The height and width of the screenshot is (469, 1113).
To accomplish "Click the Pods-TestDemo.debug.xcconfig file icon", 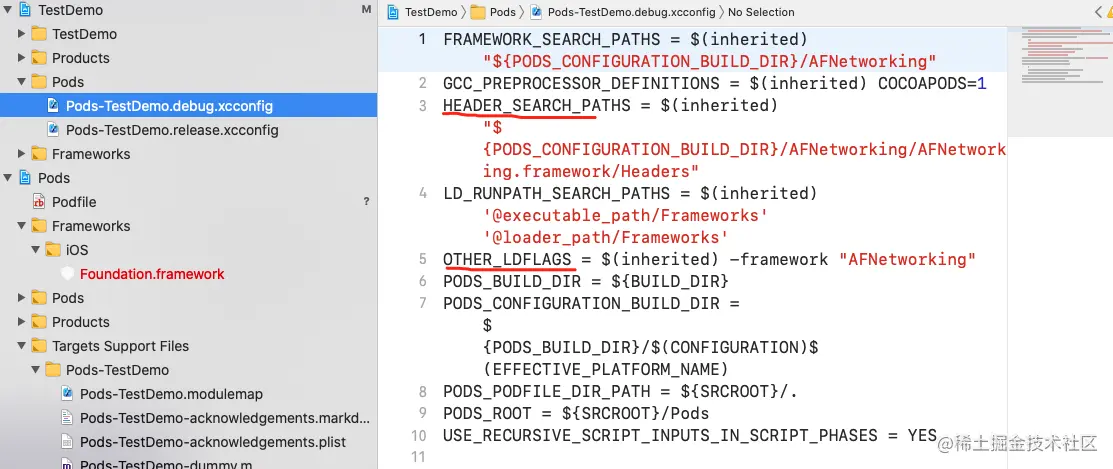I will tap(53, 106).
